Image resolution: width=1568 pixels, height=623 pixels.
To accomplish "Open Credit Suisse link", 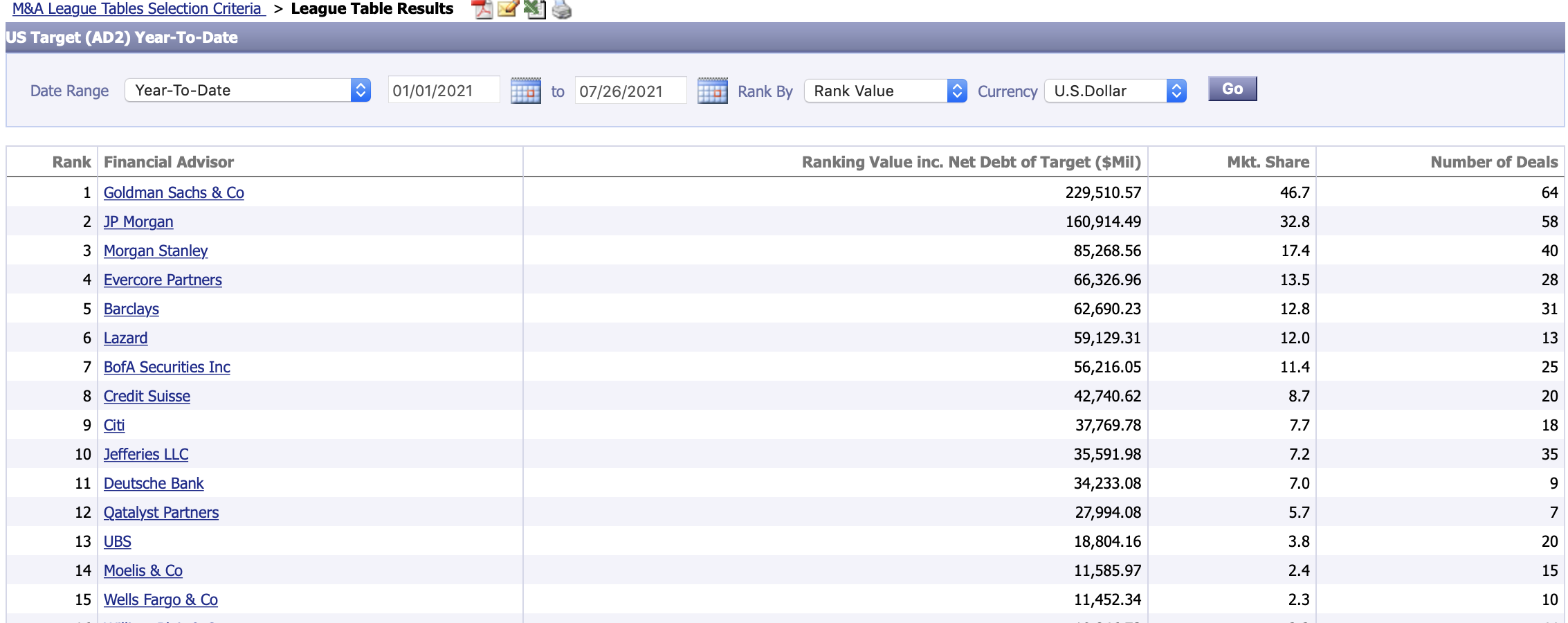I will pos(147,396).
